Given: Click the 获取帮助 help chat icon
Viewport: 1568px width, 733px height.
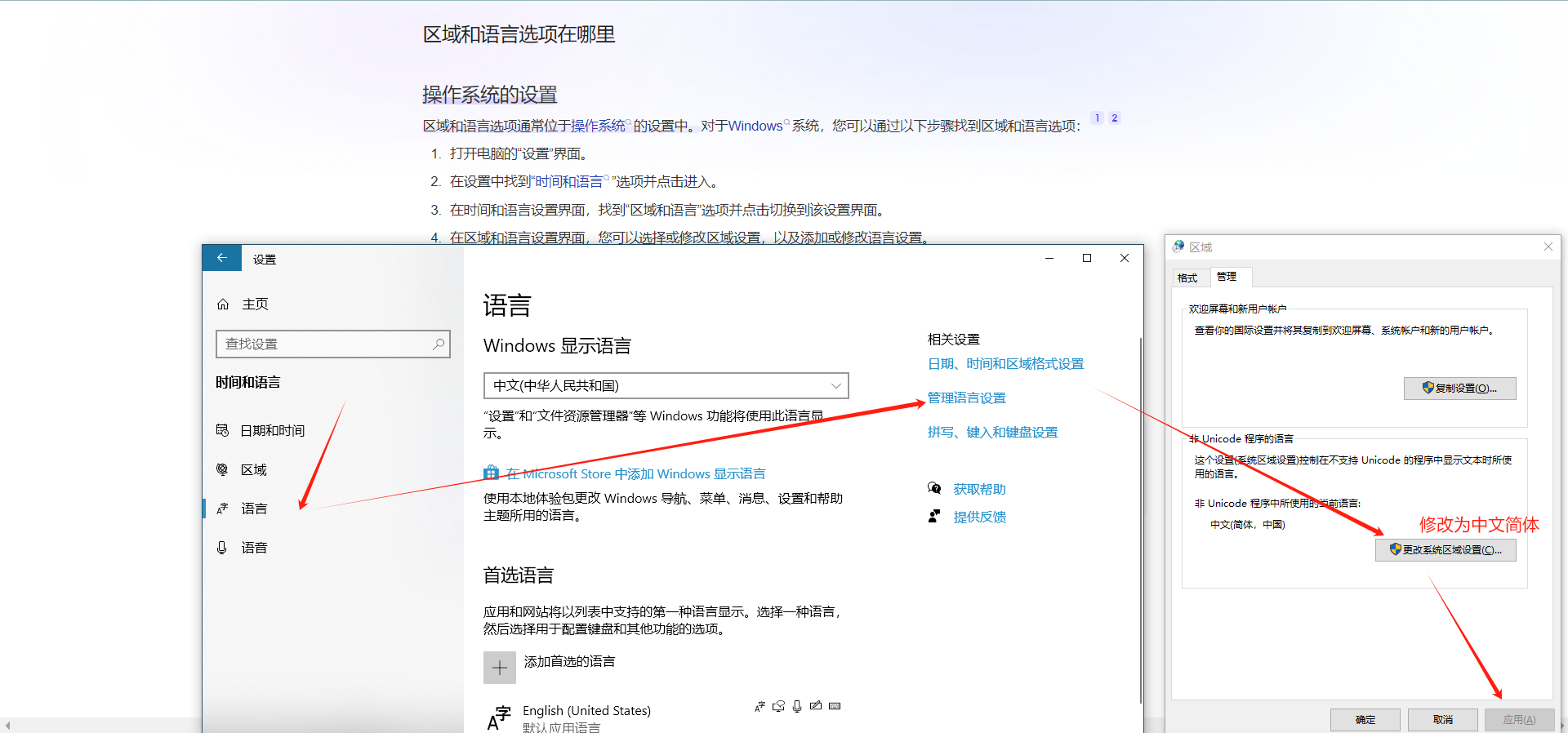Looking at the screenshot, I should pyautogui.click(x=934, y=488).
